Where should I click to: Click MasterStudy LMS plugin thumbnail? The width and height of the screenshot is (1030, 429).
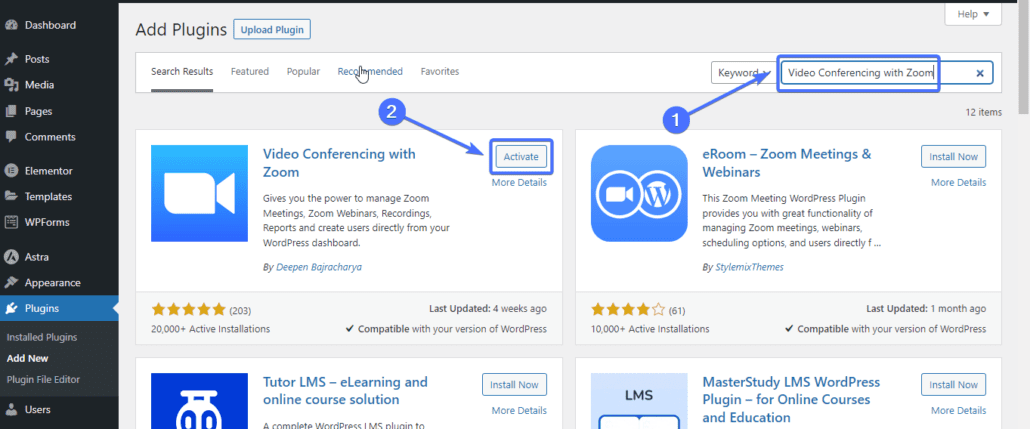coord(639,401)
